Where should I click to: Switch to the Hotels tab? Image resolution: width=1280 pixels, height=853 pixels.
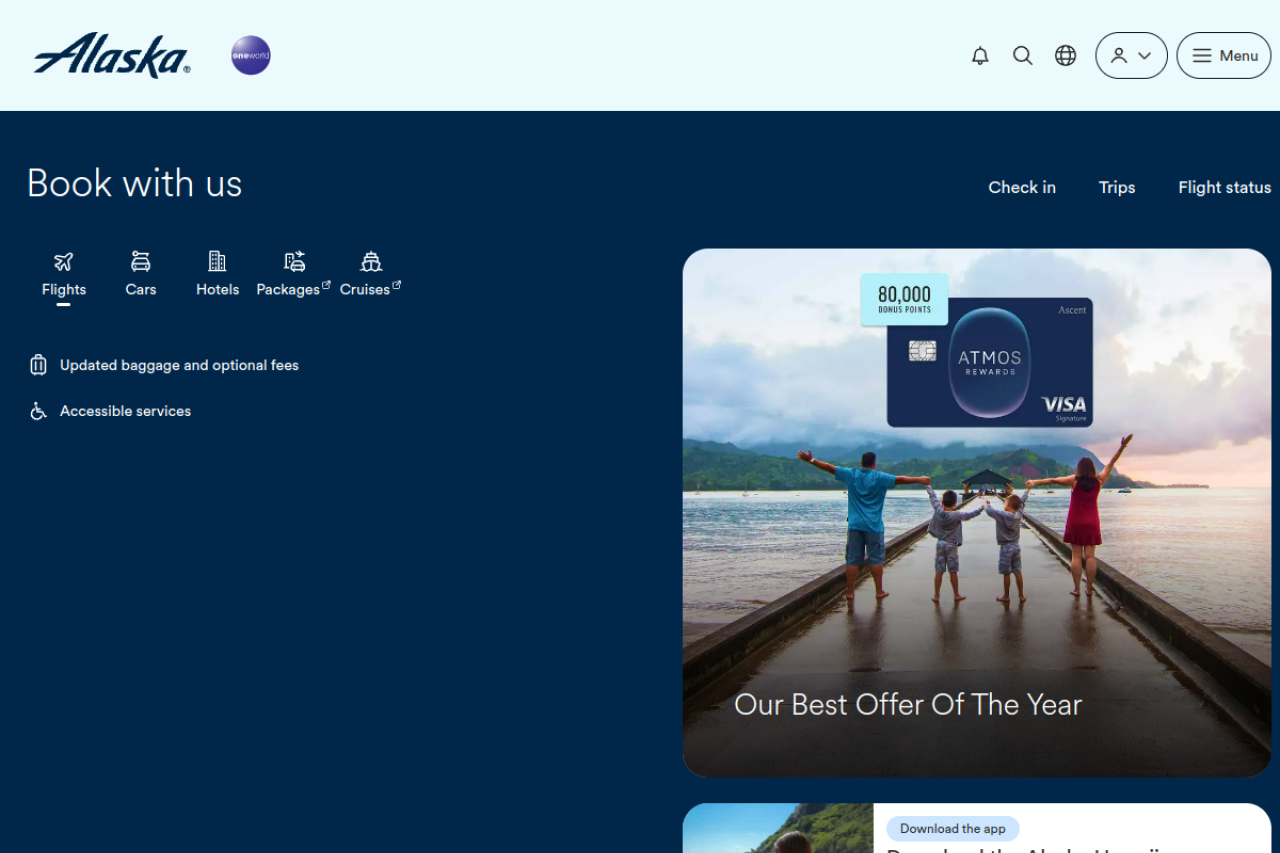pyautogui.click(x=217, y=275)
